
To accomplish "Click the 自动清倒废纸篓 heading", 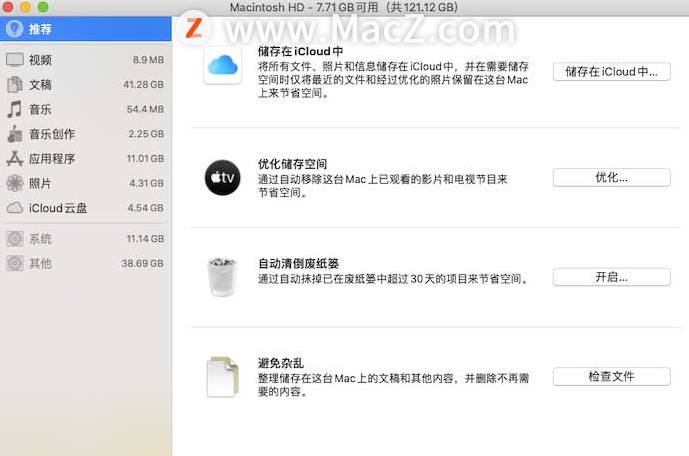I will click(298, 264).
